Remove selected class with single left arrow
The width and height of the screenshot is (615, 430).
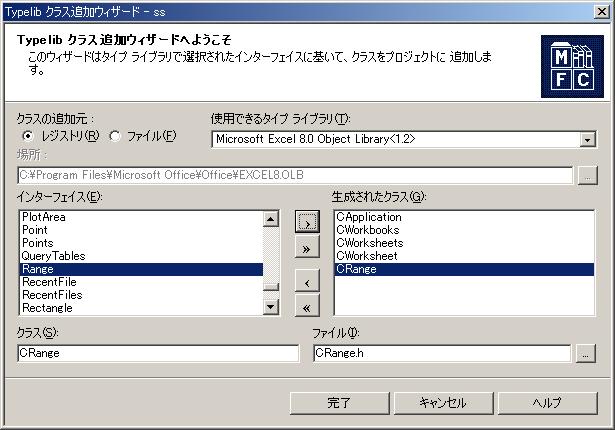[x=307, y=281]
